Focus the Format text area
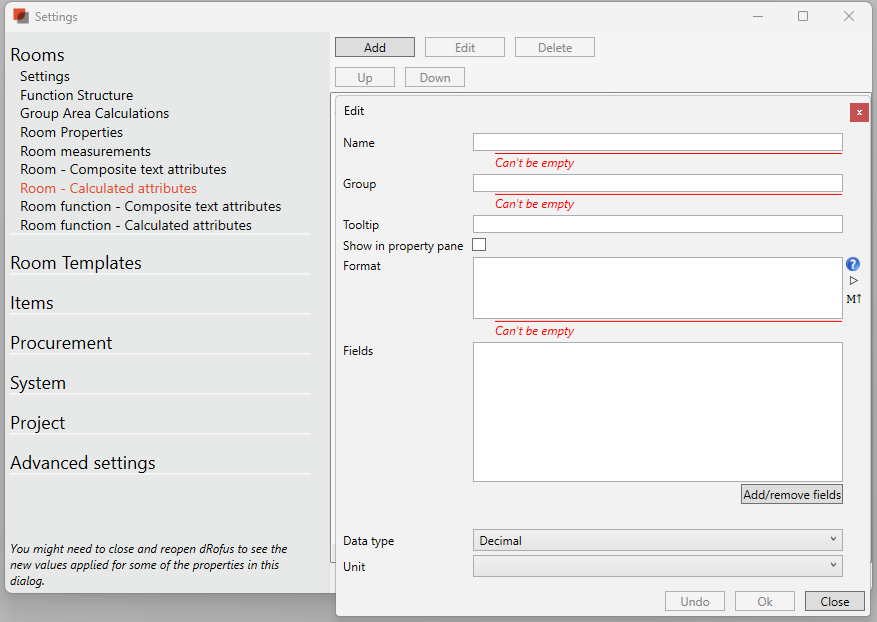The width and height of the screenshot is (877, 622). (x=657, y=288)
